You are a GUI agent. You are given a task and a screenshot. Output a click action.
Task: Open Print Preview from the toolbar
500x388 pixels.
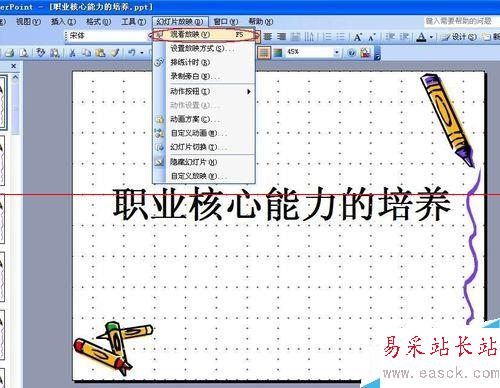pos(23,53)
